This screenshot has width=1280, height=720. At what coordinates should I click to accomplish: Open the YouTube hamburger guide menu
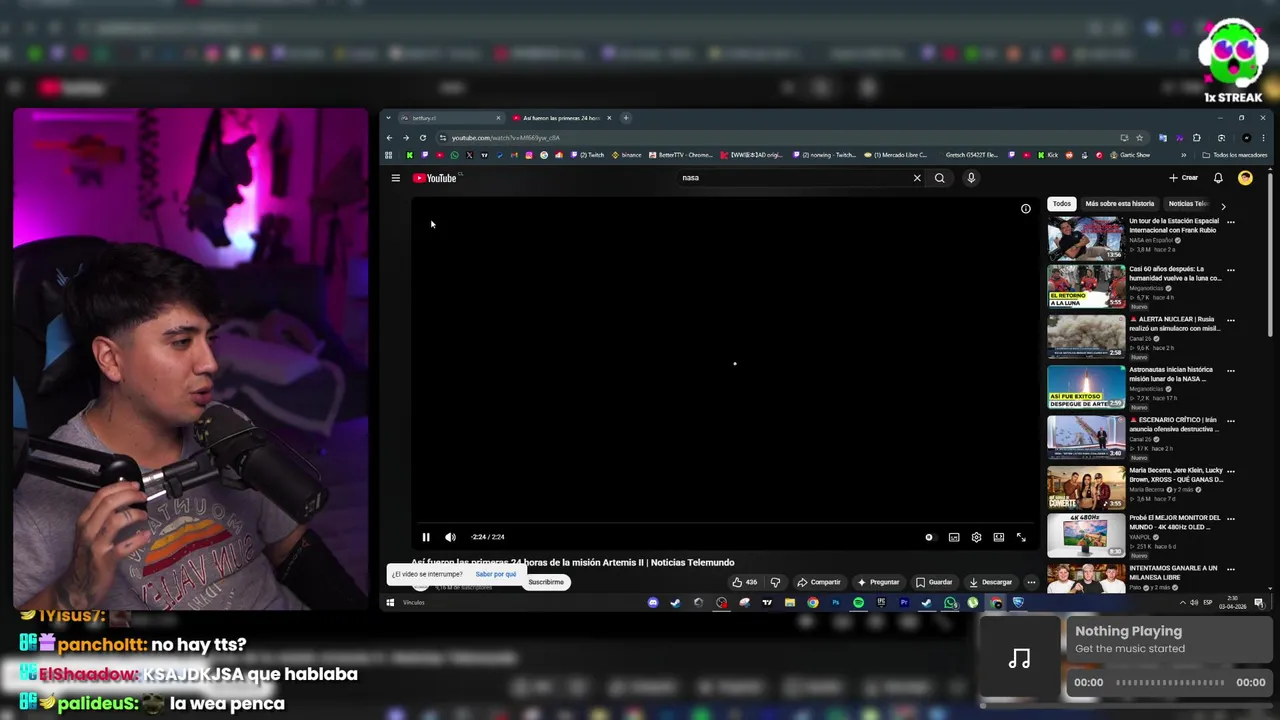396,178
